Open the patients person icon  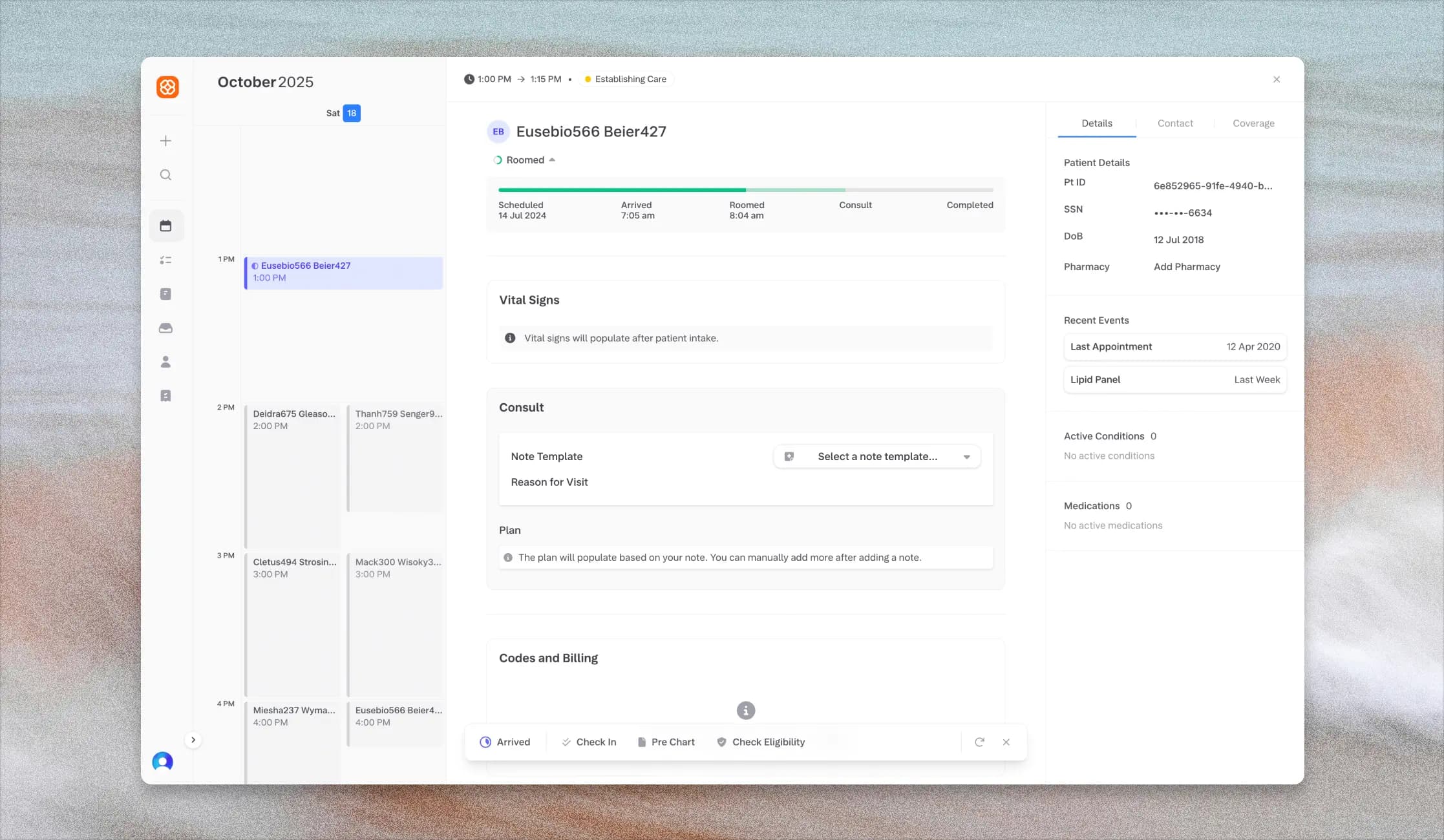tap(165, 362)
